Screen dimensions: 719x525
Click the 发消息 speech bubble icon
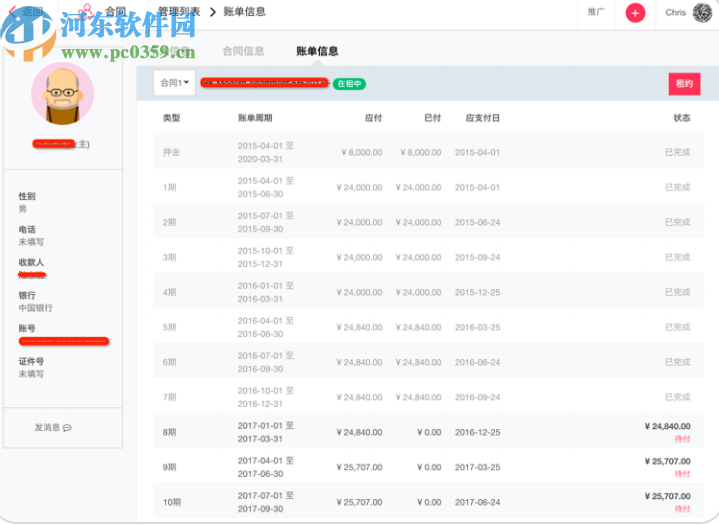pyautogui.click(x=67, y=428)
